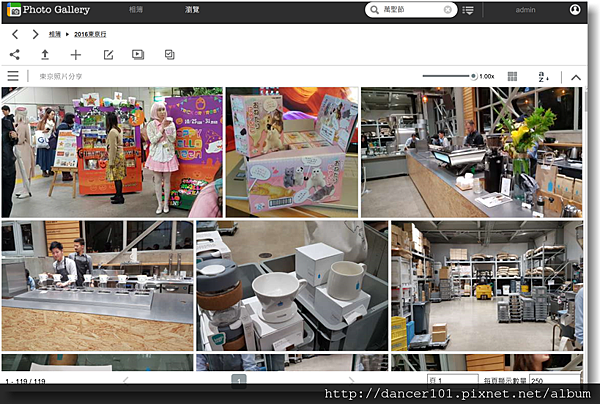This screenshot has width=600, height=404.
Task: Click the multi-select checkbox icon
Action: coord(170,55)
